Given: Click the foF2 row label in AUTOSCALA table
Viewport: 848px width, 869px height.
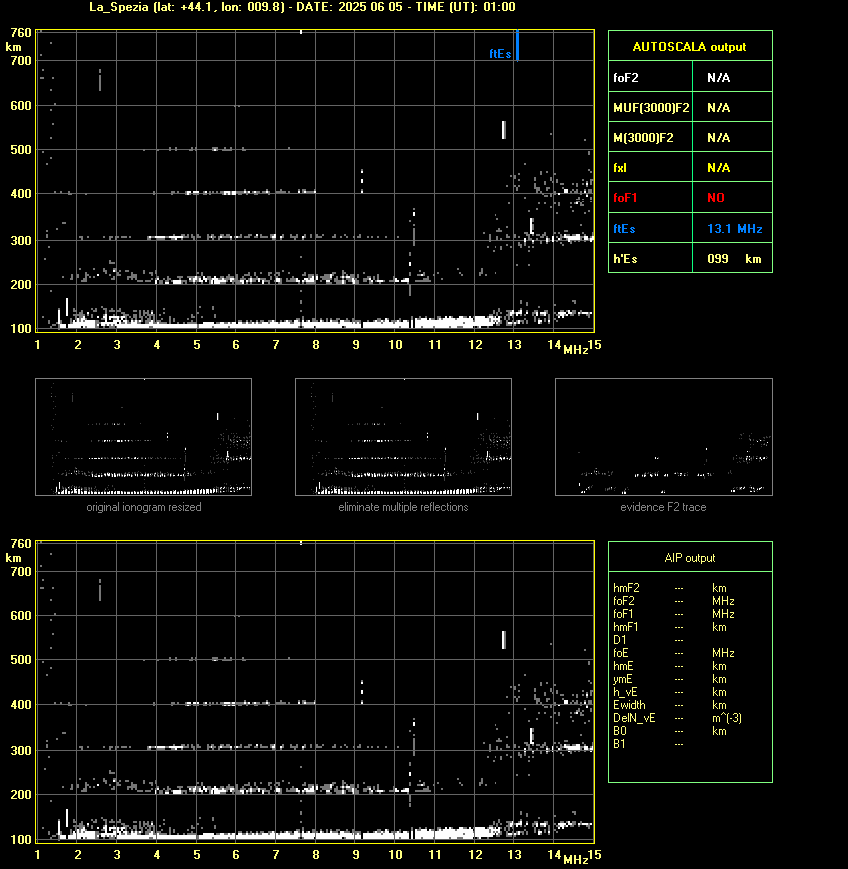Looking at the screenshot, I should 626,78.
